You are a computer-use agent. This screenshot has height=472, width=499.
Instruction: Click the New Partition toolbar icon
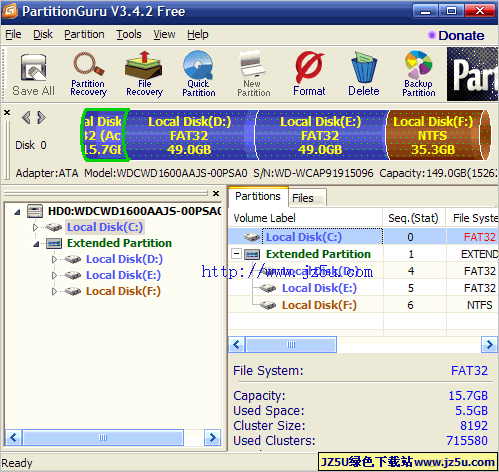click(x=253, y=74)
